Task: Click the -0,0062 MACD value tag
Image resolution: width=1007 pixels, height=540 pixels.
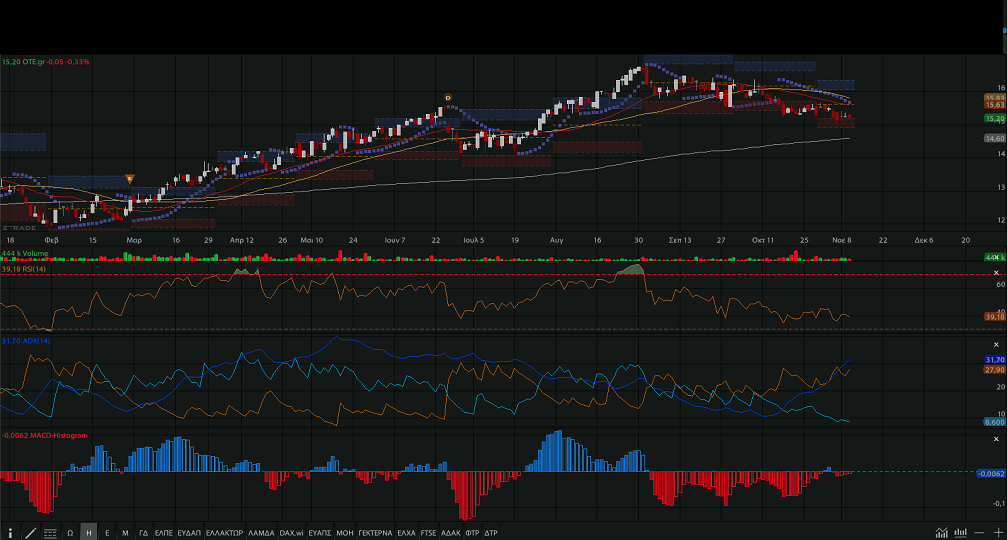Action: point(991,473)
